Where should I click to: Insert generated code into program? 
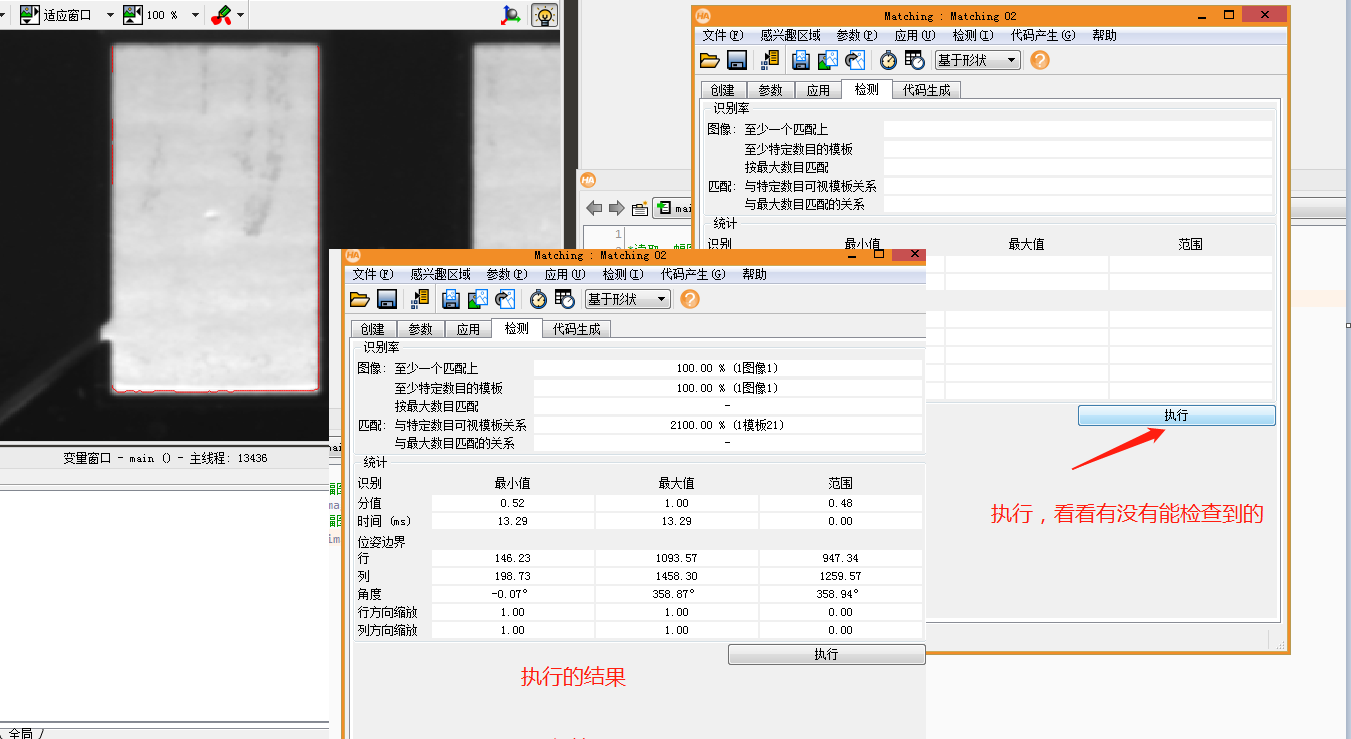pos(419,298)
